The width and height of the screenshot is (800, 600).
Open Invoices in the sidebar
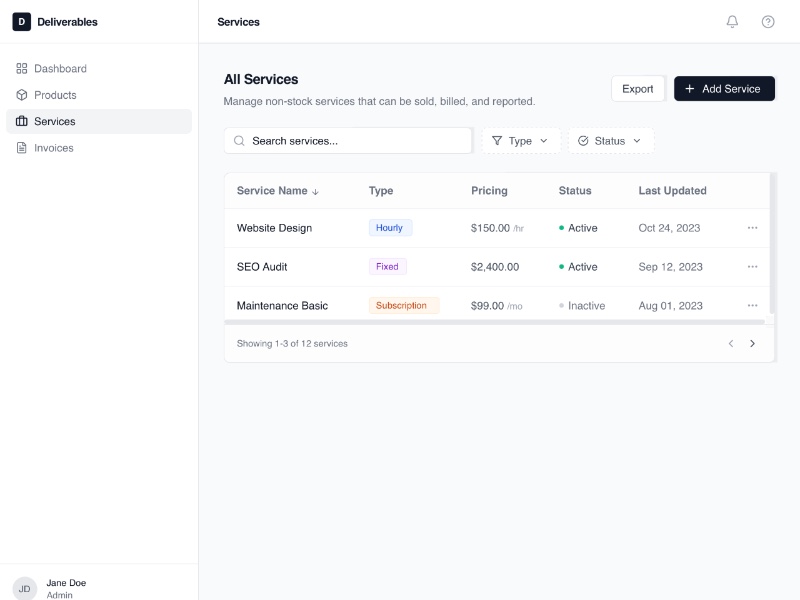click(54, 148)
